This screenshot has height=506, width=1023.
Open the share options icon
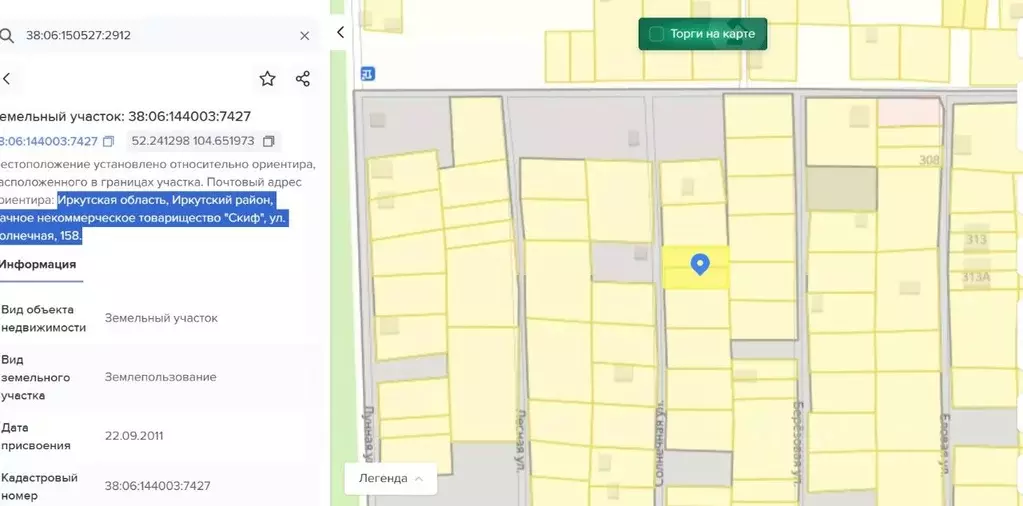click(x=303, y=78)
